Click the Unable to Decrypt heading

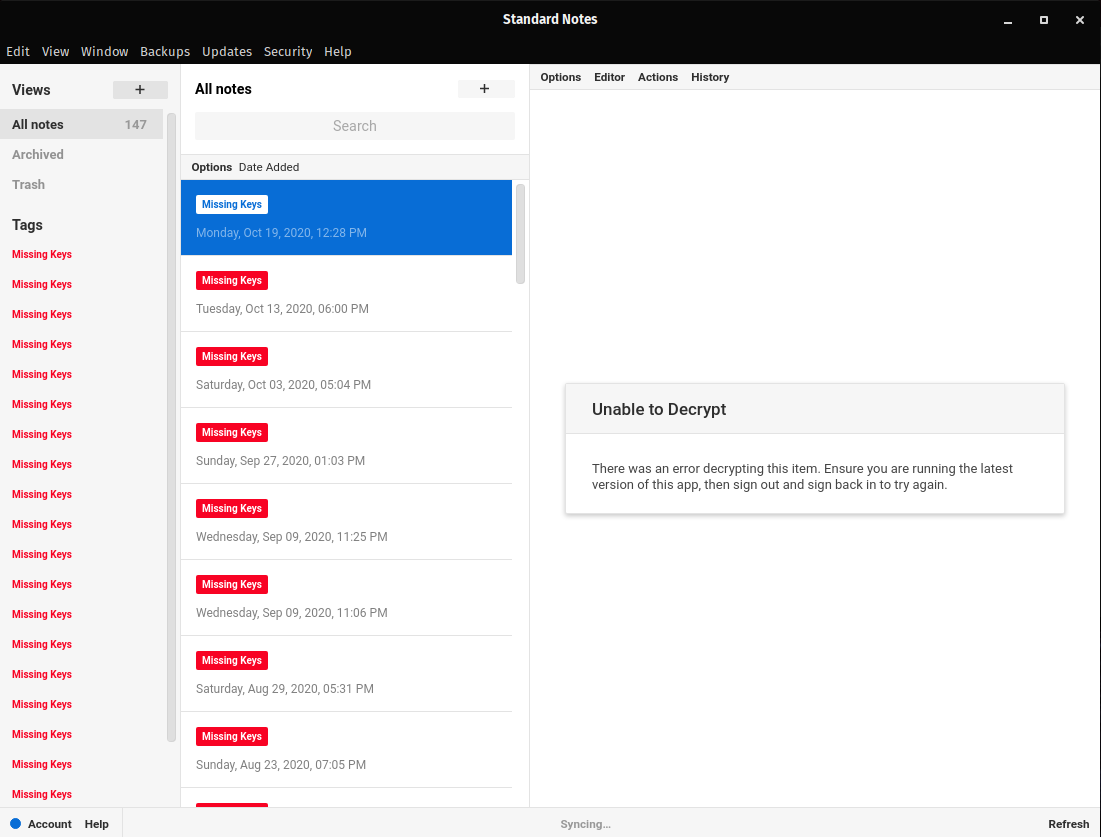659,409
